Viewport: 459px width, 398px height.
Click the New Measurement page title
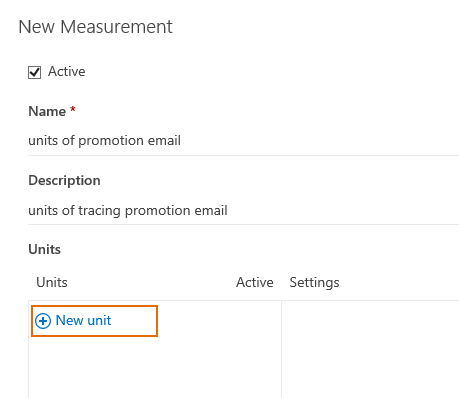96,27
